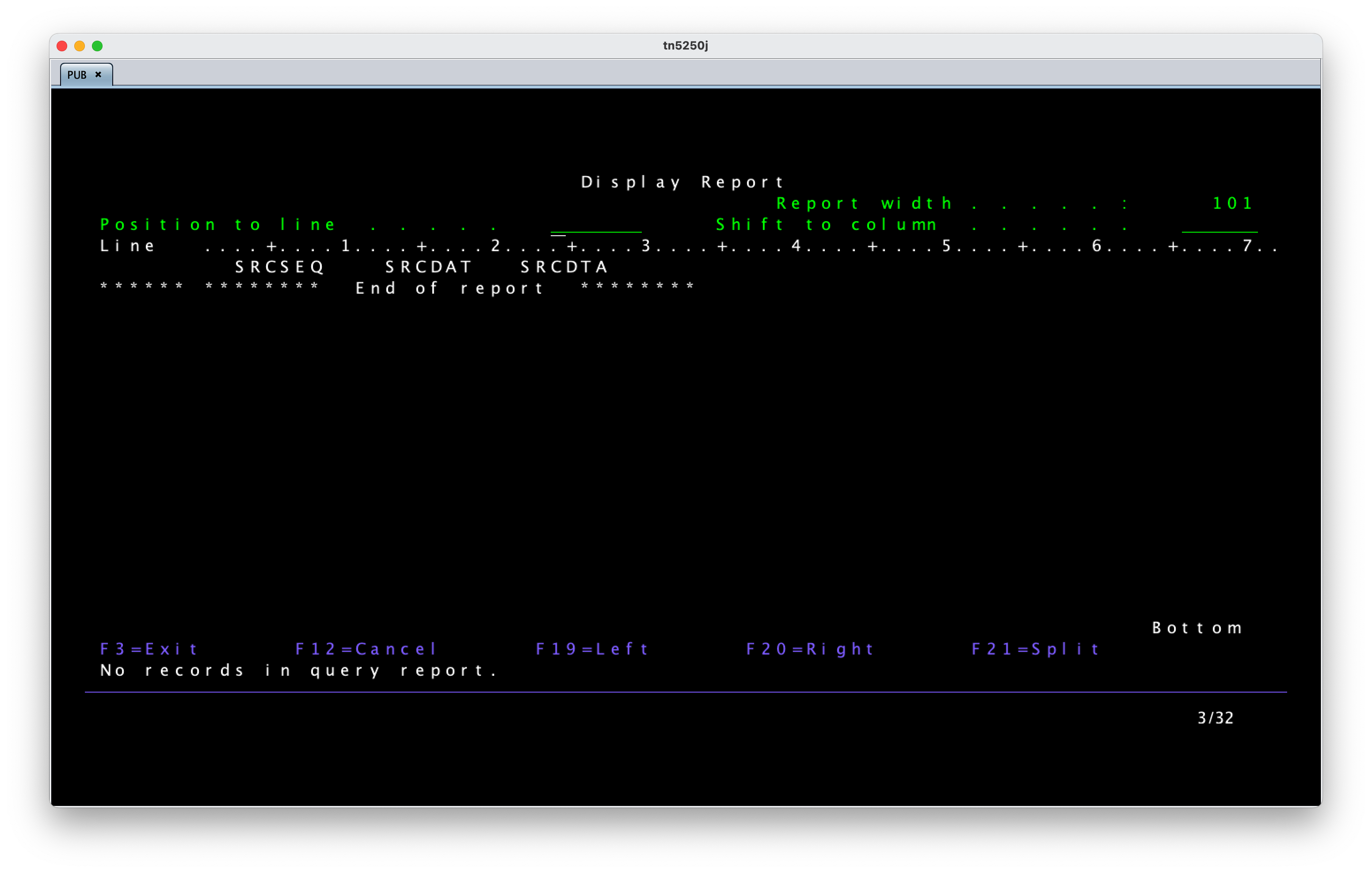This screenshot has height=873, width=1372.
Task: Click the SRCDTA column heading
Action: (x=564, y=267)
